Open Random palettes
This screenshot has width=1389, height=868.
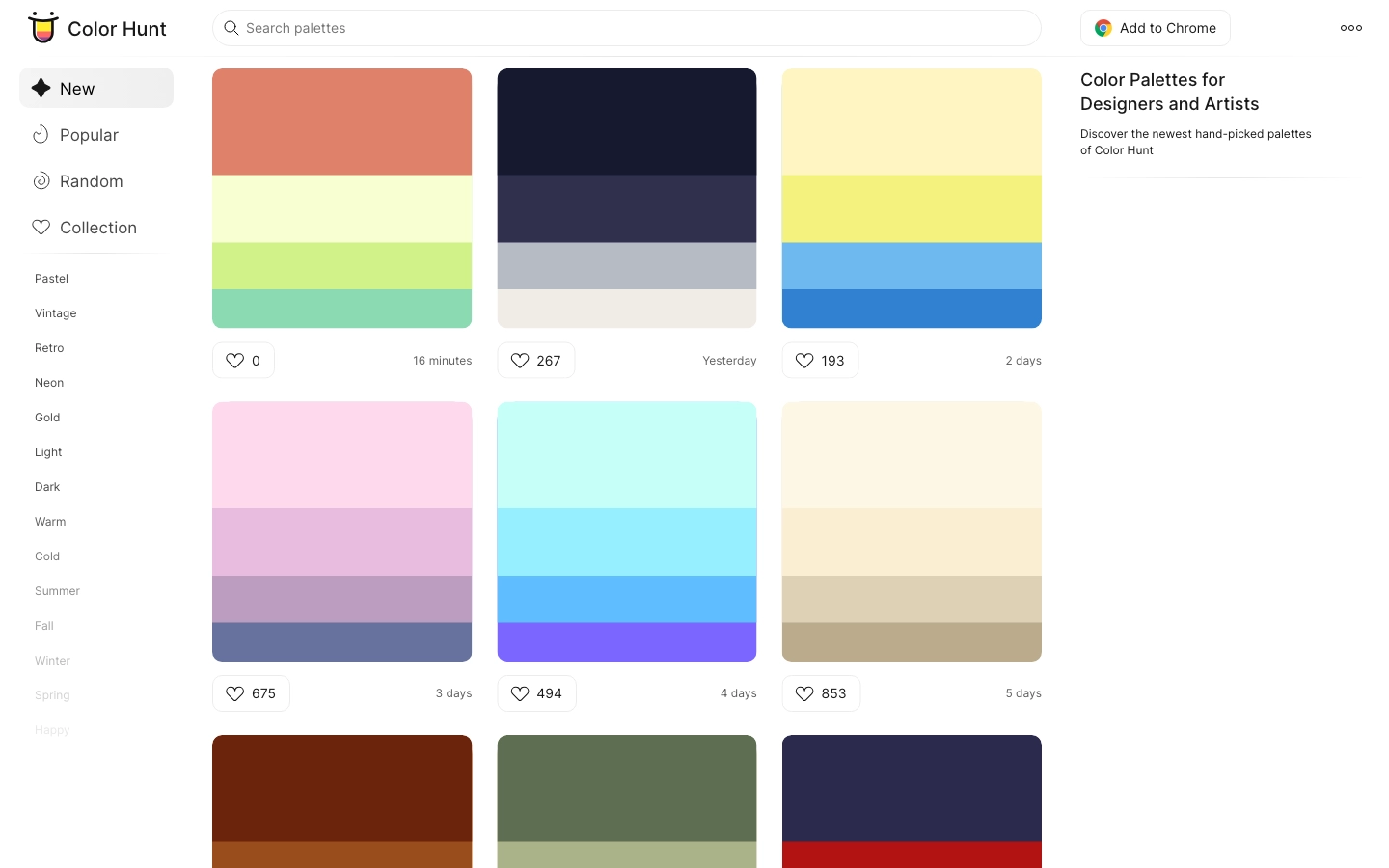pos(96,181)
